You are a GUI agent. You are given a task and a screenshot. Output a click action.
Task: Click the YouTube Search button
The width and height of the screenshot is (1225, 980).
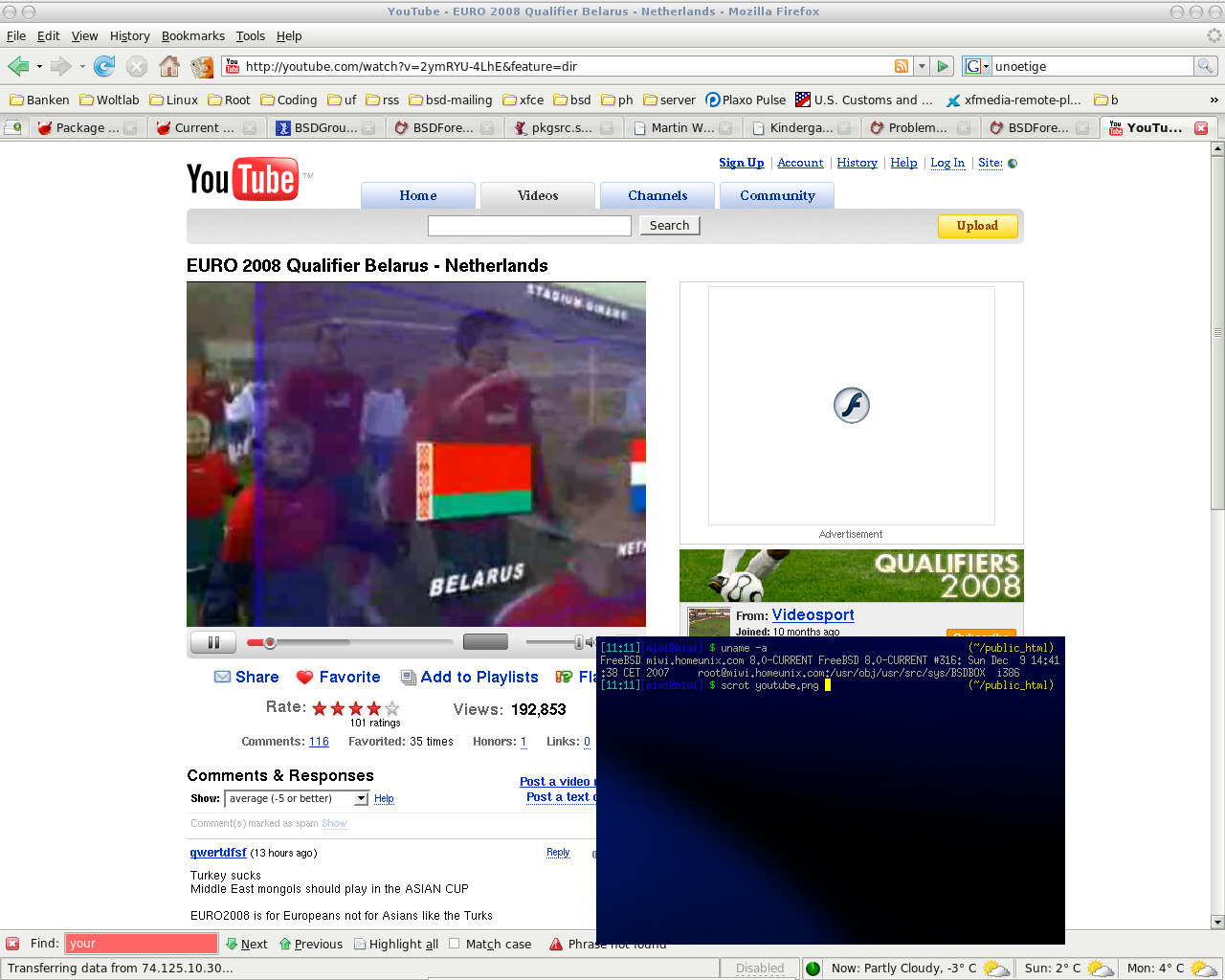click(670, 226)
